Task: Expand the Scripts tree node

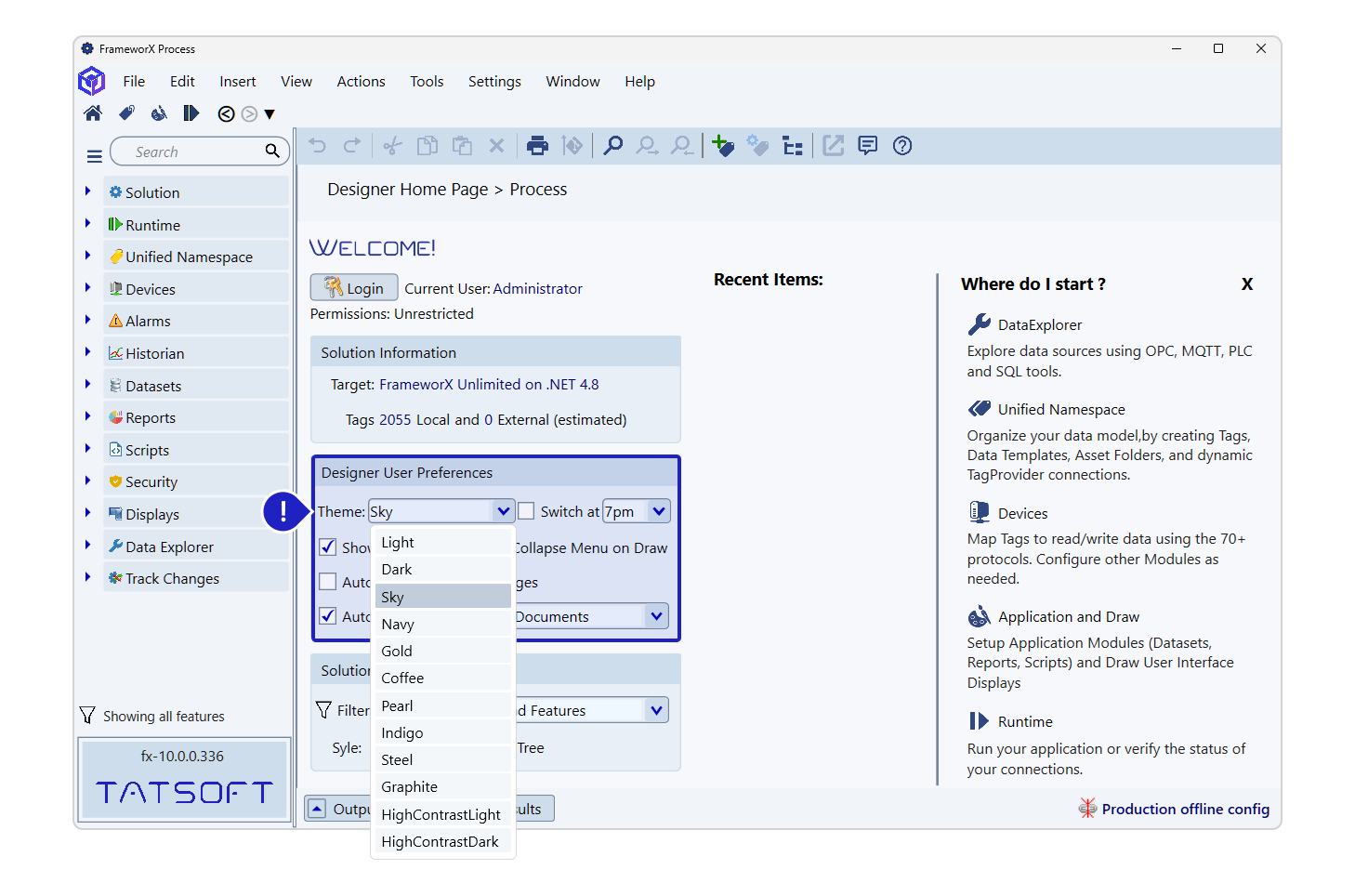Action: point(87,449)
